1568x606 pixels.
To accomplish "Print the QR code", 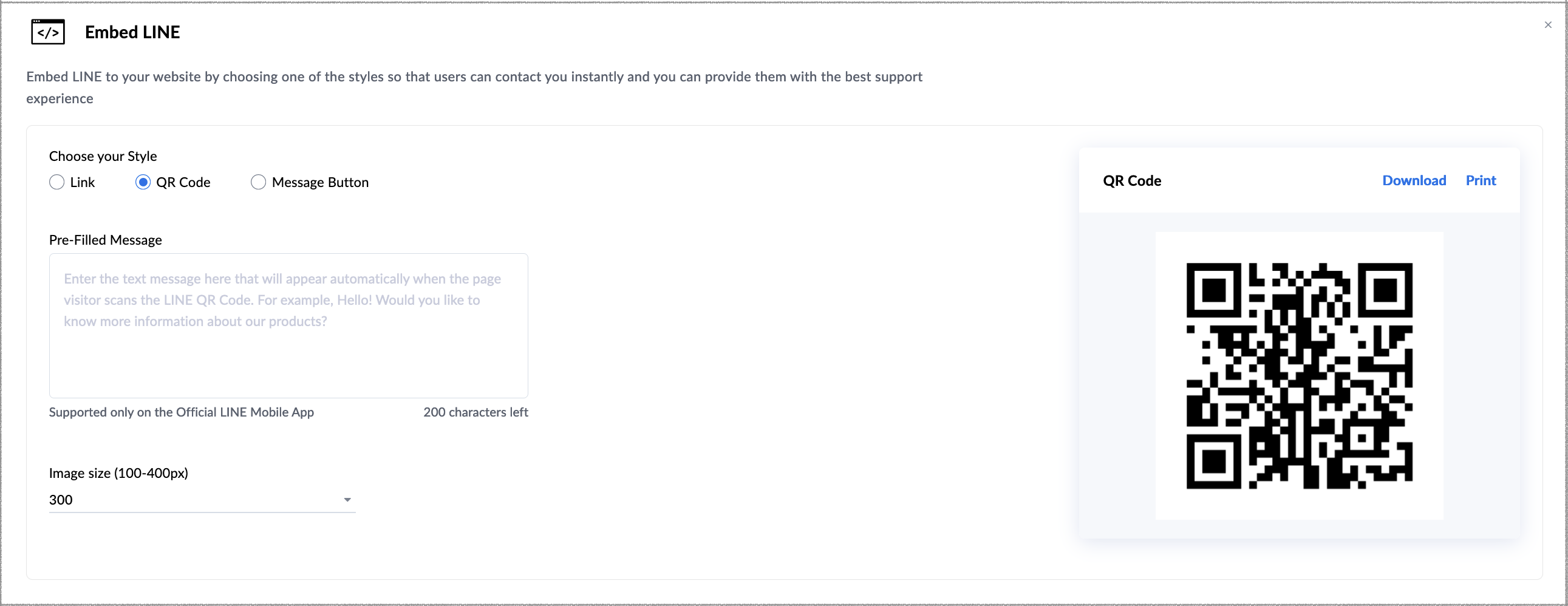I will 1481,181.
